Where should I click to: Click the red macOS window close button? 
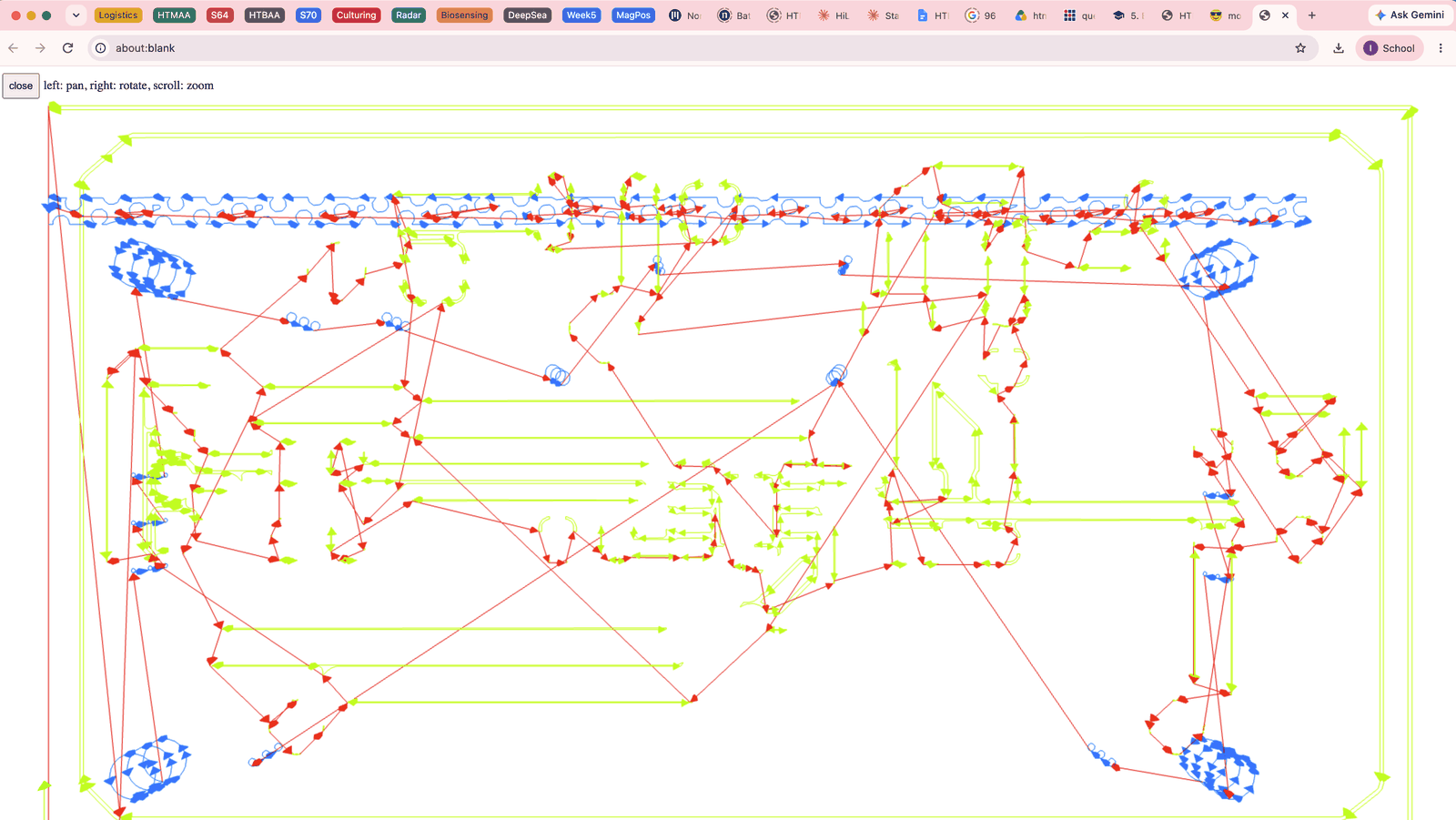(15, 15)
